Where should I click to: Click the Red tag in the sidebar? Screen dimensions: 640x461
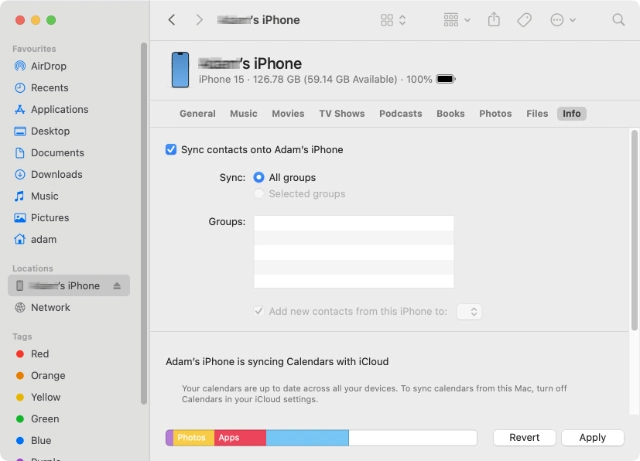[x=40, y=354]
